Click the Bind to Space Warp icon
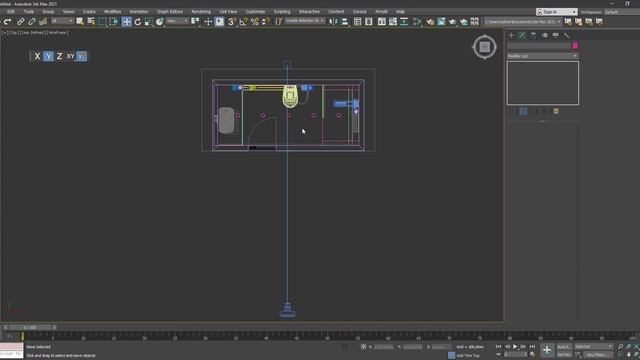 point(43,22)
